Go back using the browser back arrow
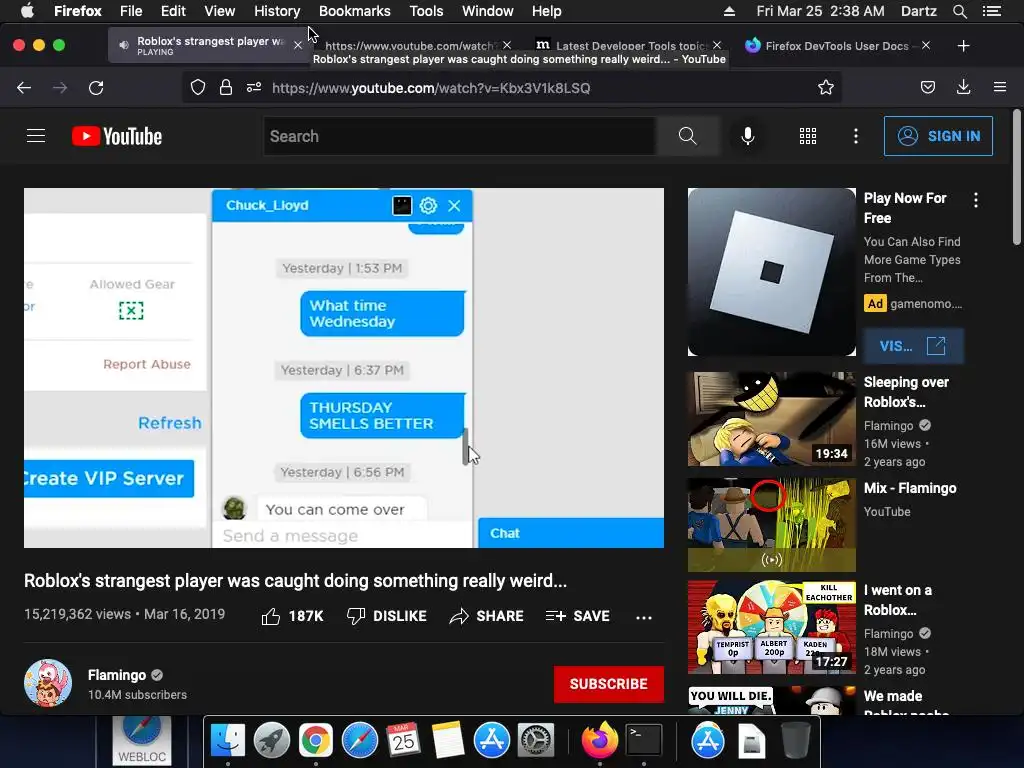This screenshot has height=768, width=1024. (24, 88)
